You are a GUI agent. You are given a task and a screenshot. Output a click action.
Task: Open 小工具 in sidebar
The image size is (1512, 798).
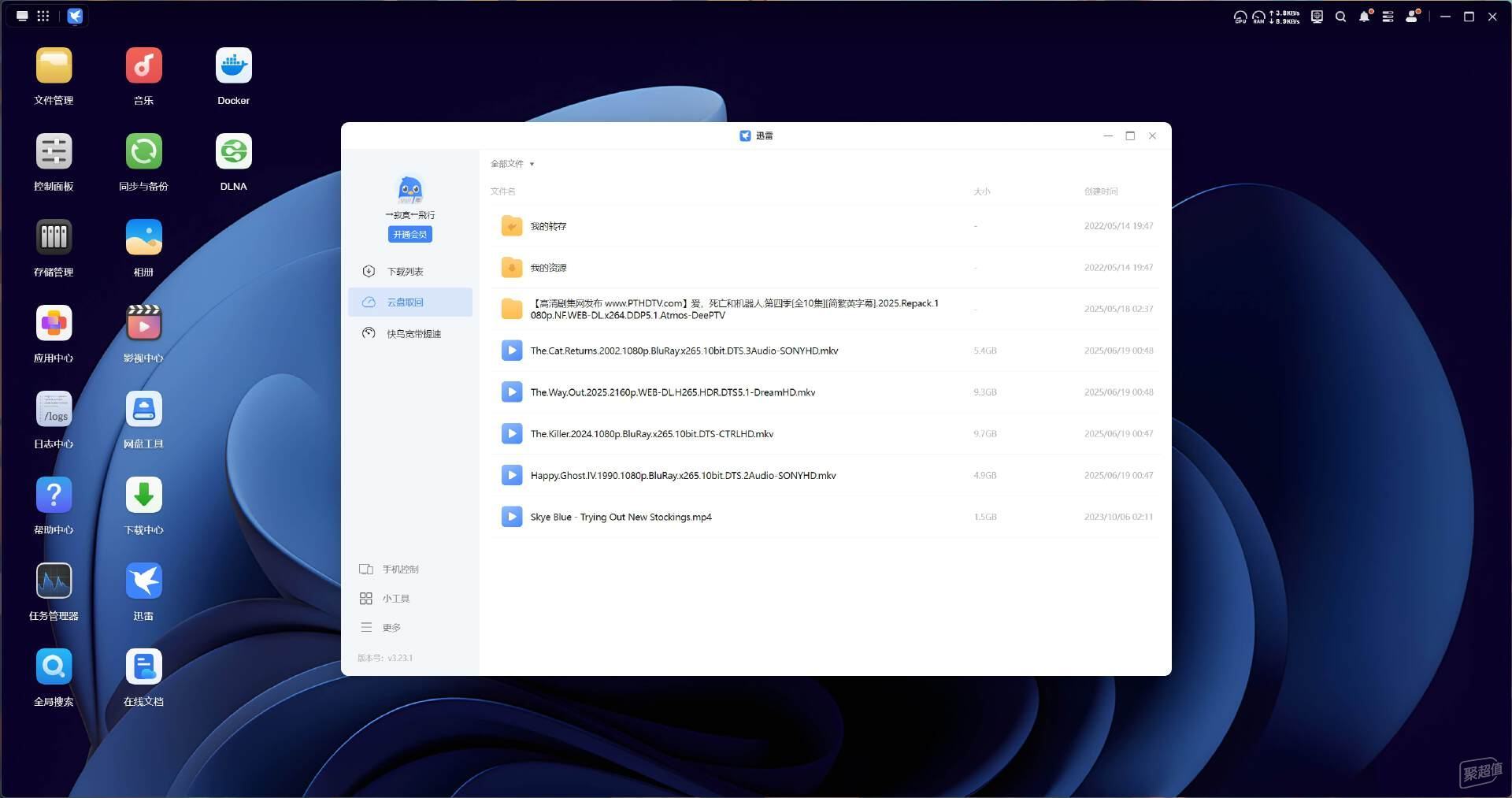[x=384, y=599]
